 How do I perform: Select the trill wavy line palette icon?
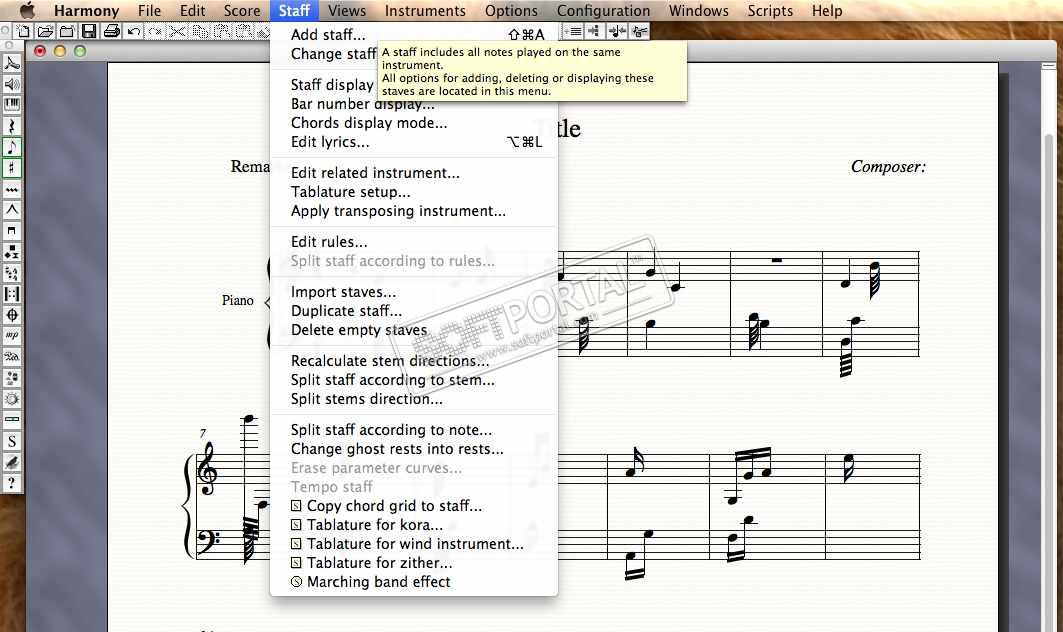[x=12, y=189]
